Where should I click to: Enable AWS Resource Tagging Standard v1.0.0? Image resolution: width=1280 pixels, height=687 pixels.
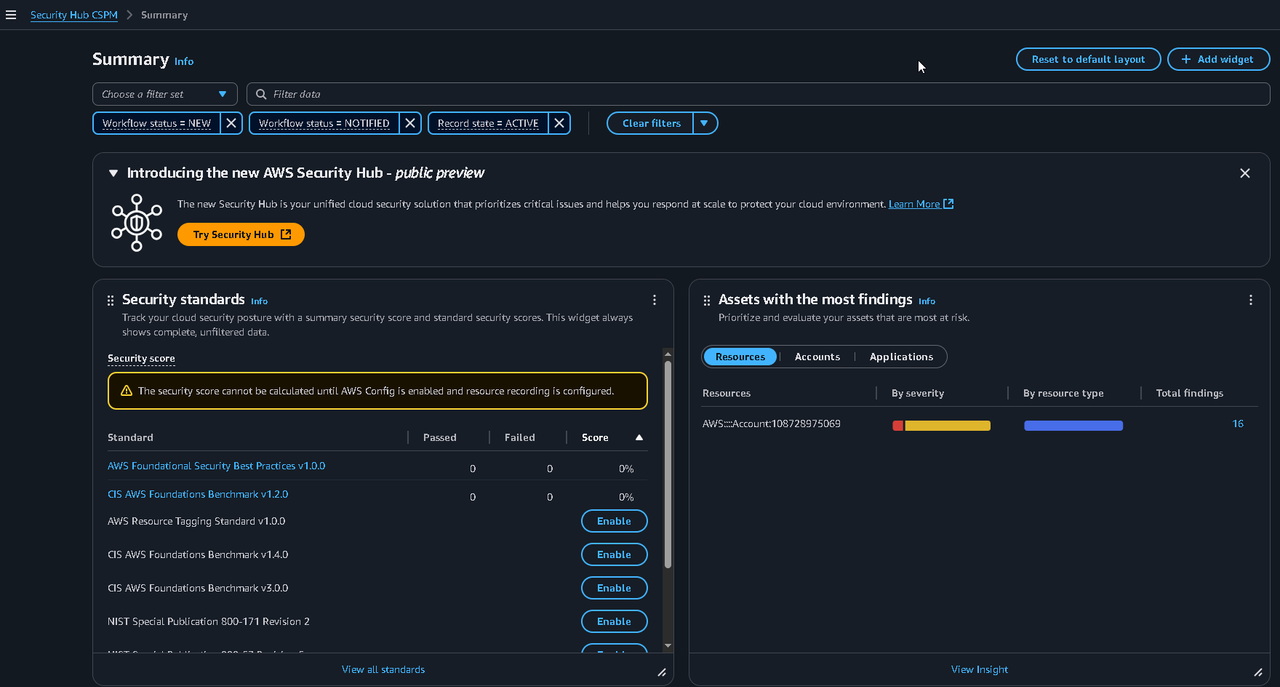point(614,521)
